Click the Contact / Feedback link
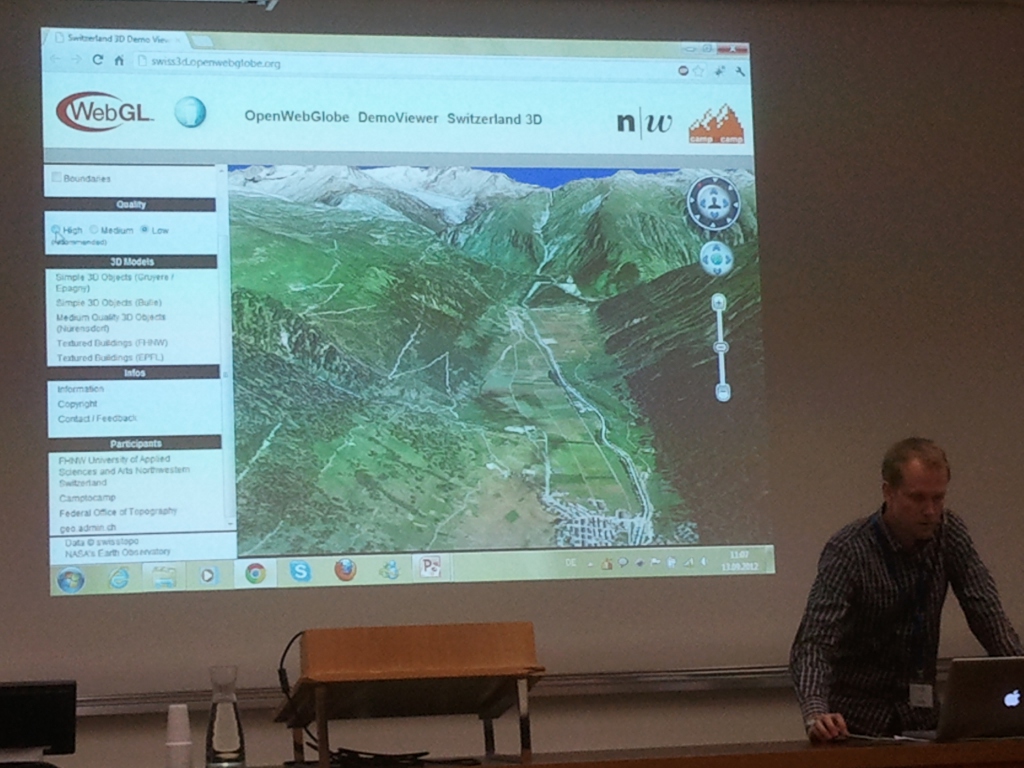Viewport: 1024px width, 768px height. (97, 419)
